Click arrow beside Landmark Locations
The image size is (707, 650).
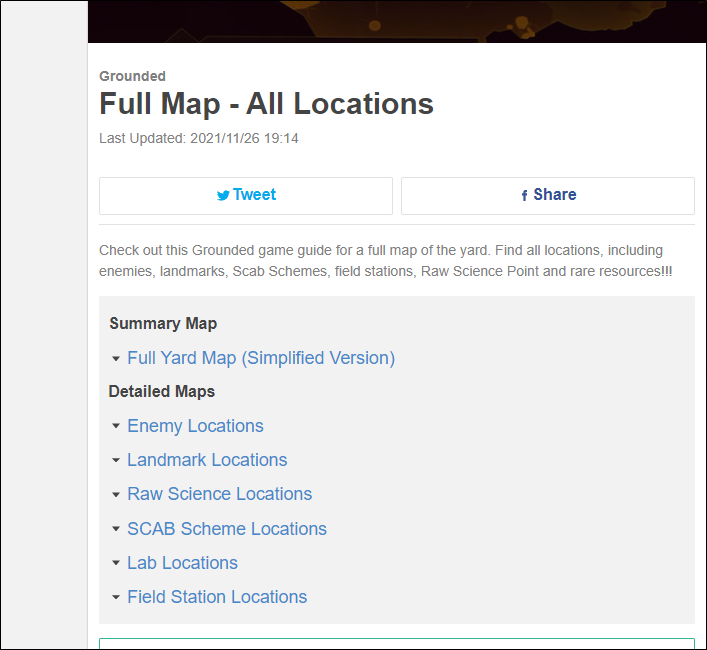pos(116,460)
